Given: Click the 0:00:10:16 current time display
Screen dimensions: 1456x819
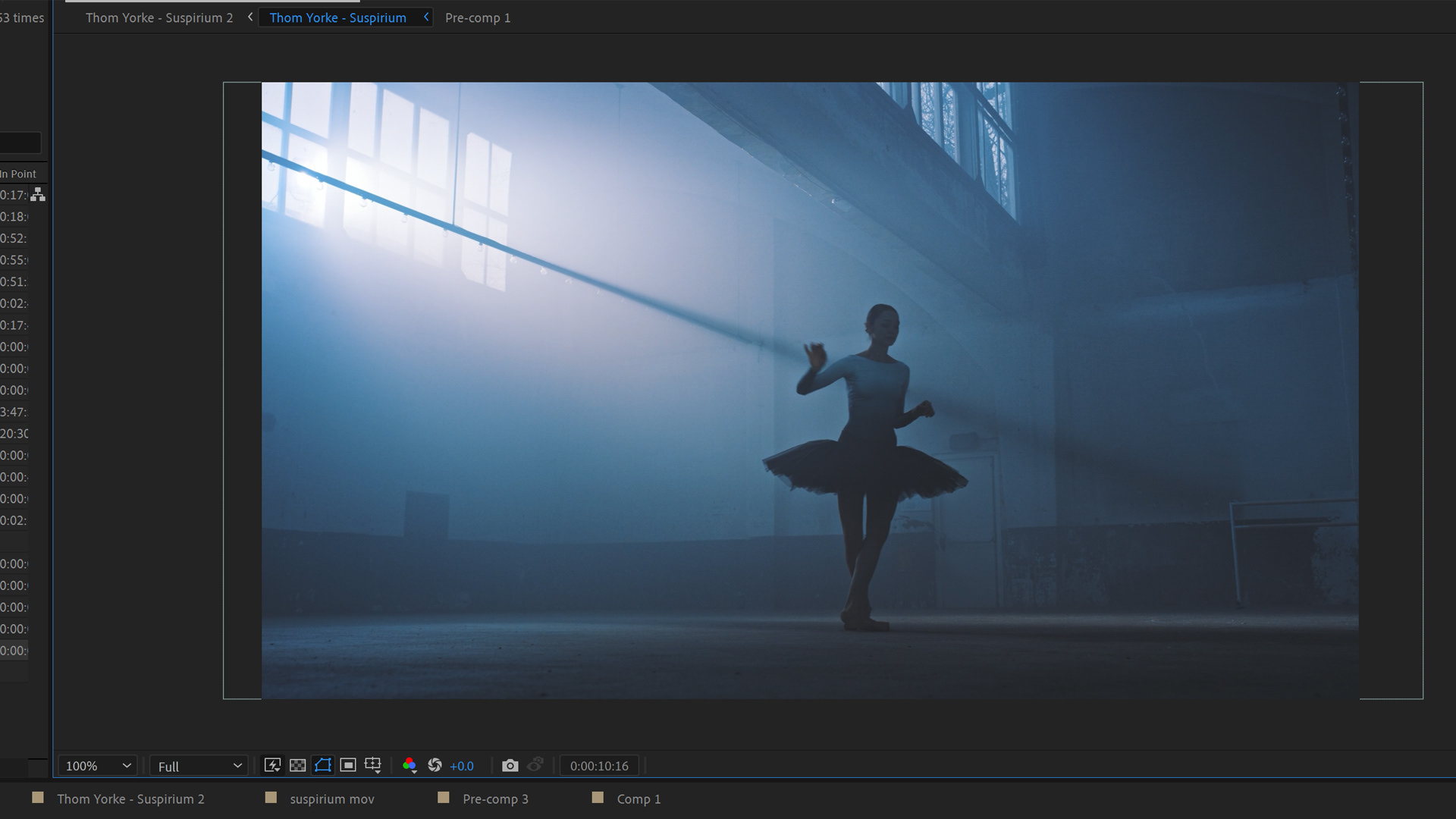Looking at the screenshot, I should coord(599,766).
